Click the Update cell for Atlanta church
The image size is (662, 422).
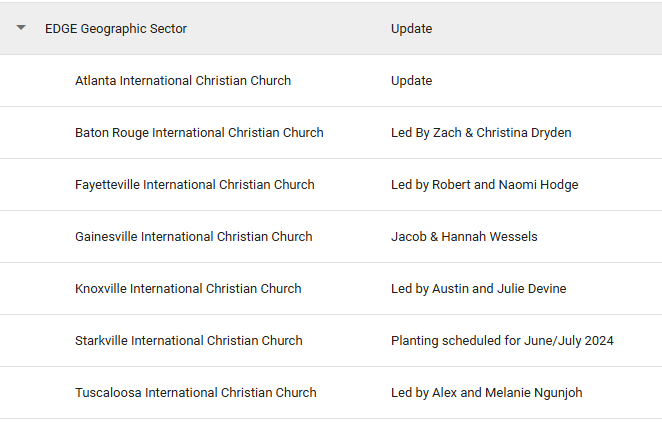tap(411, 81)
